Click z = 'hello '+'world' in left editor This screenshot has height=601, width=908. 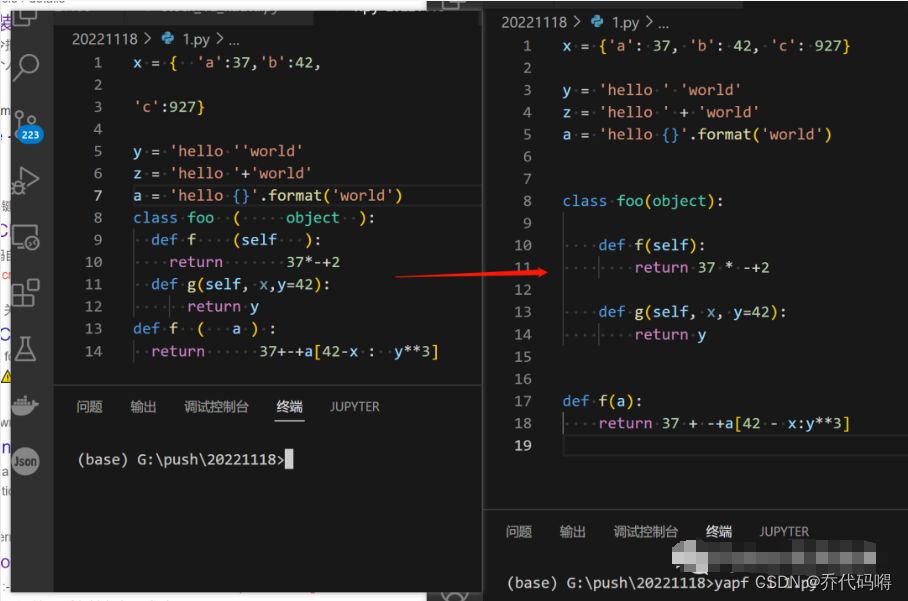222,174
